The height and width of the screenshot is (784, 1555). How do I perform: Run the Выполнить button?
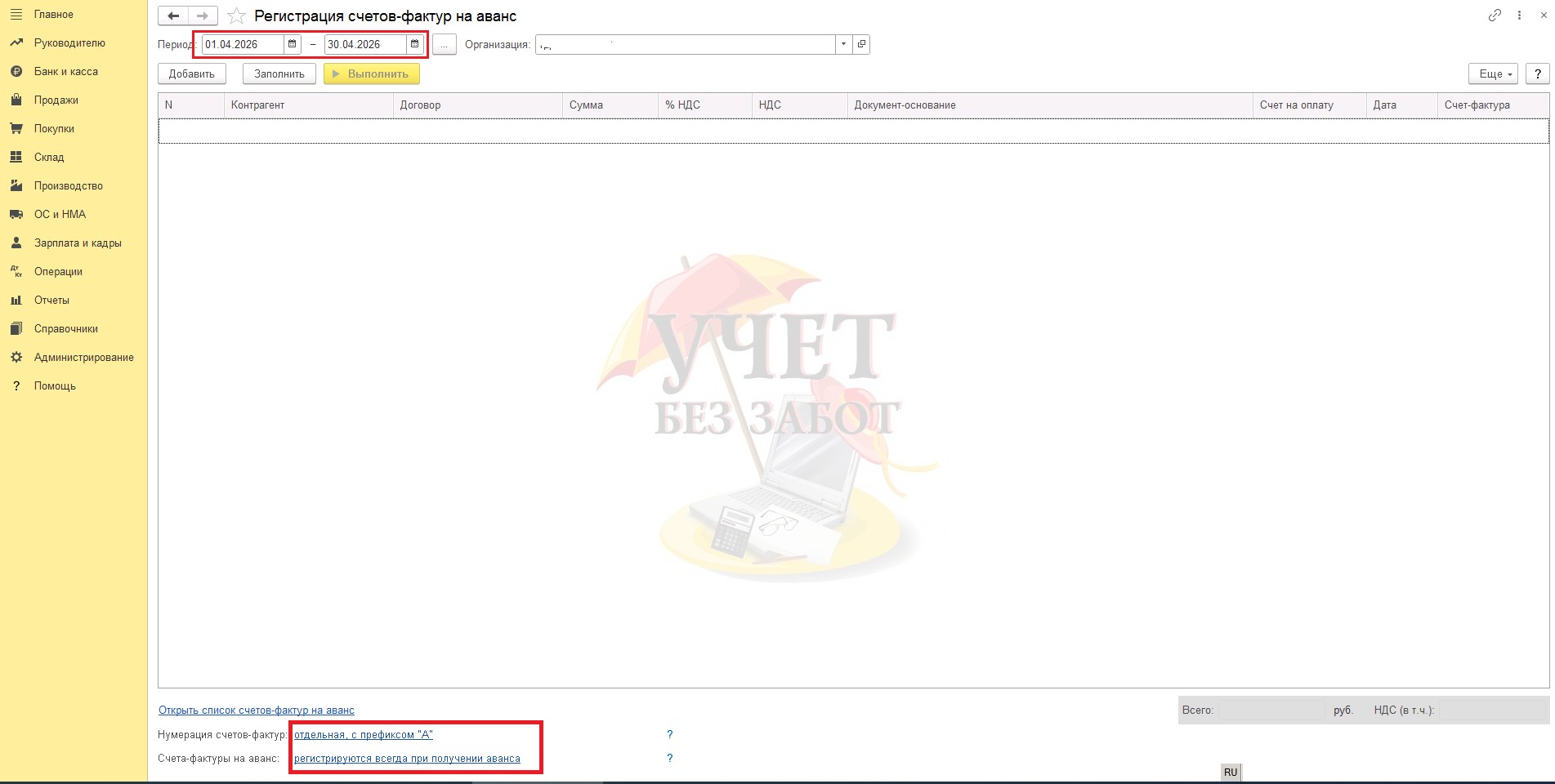[x=372, y=73]
